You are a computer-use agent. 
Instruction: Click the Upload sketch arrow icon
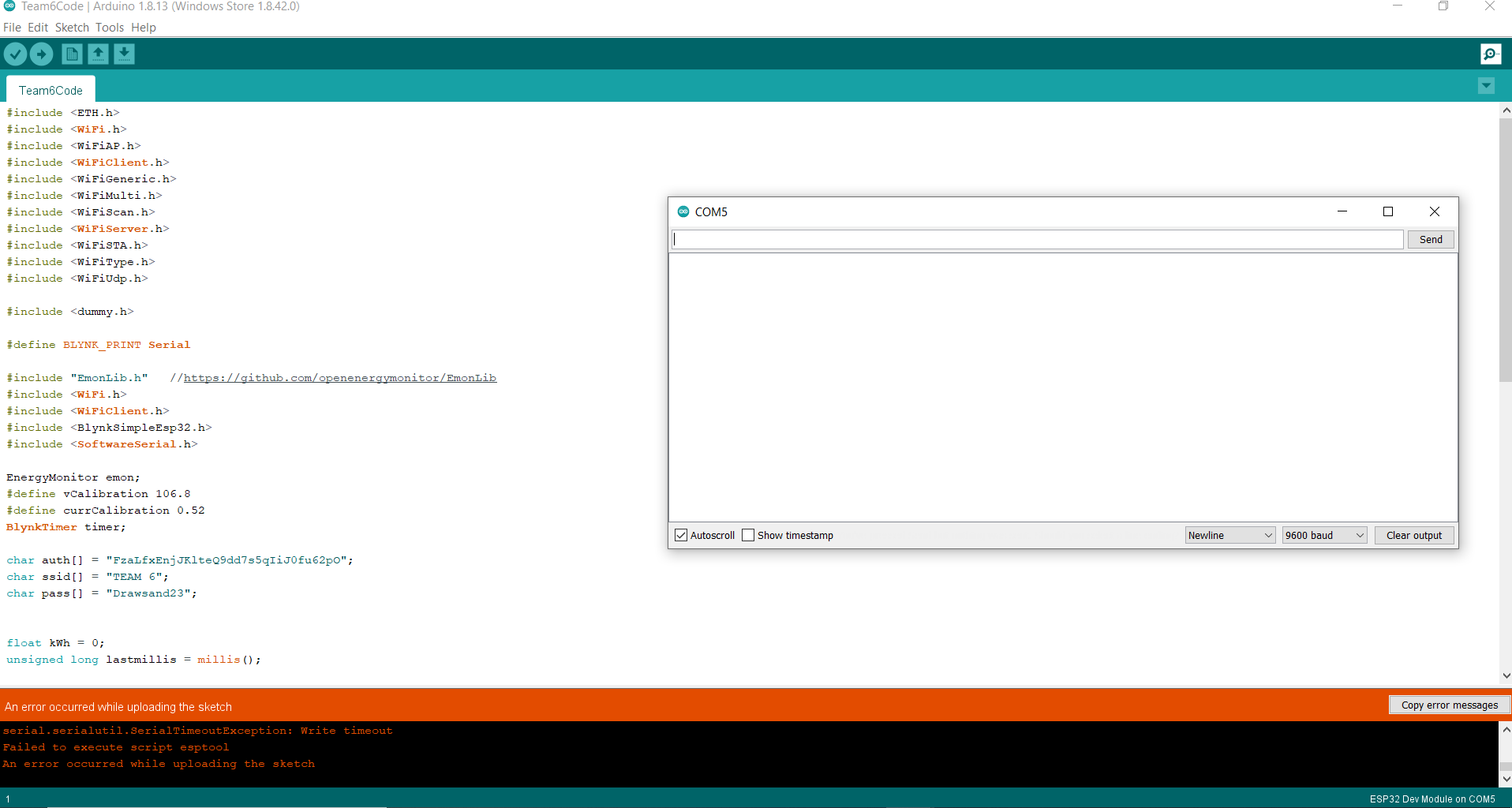pyautogui.click(x=41, y=54)
